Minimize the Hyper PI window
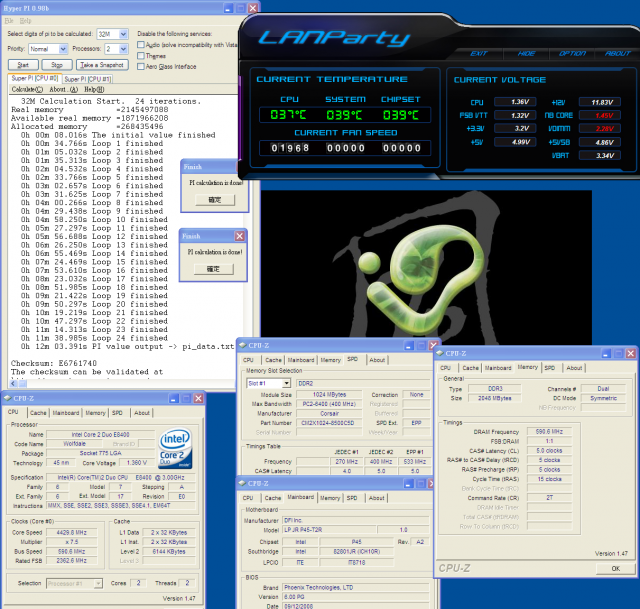The height and width of the screenshot is (609, 640). [x=228, y=8]
